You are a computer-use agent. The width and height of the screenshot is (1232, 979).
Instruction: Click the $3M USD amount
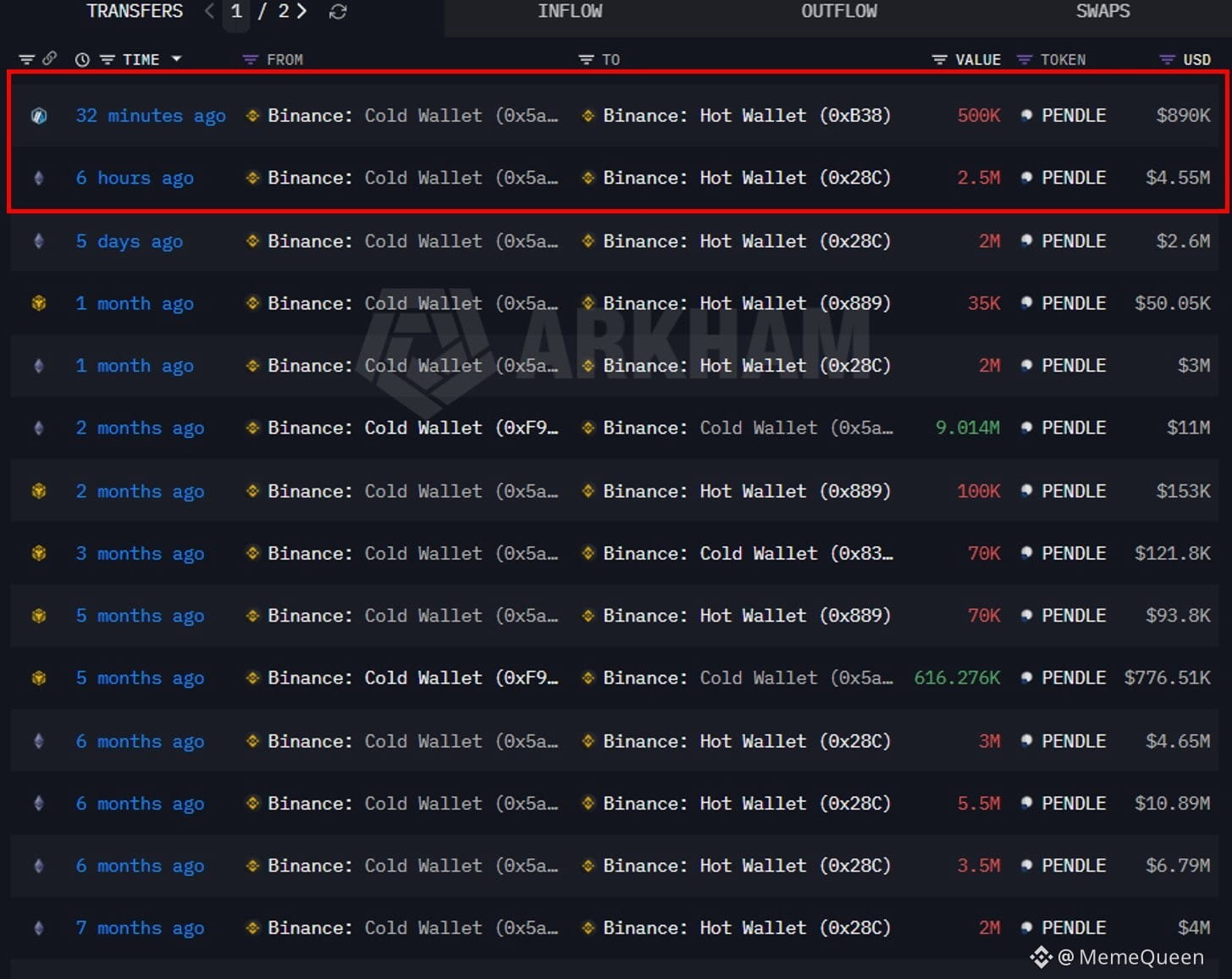tap(1194, 366)
